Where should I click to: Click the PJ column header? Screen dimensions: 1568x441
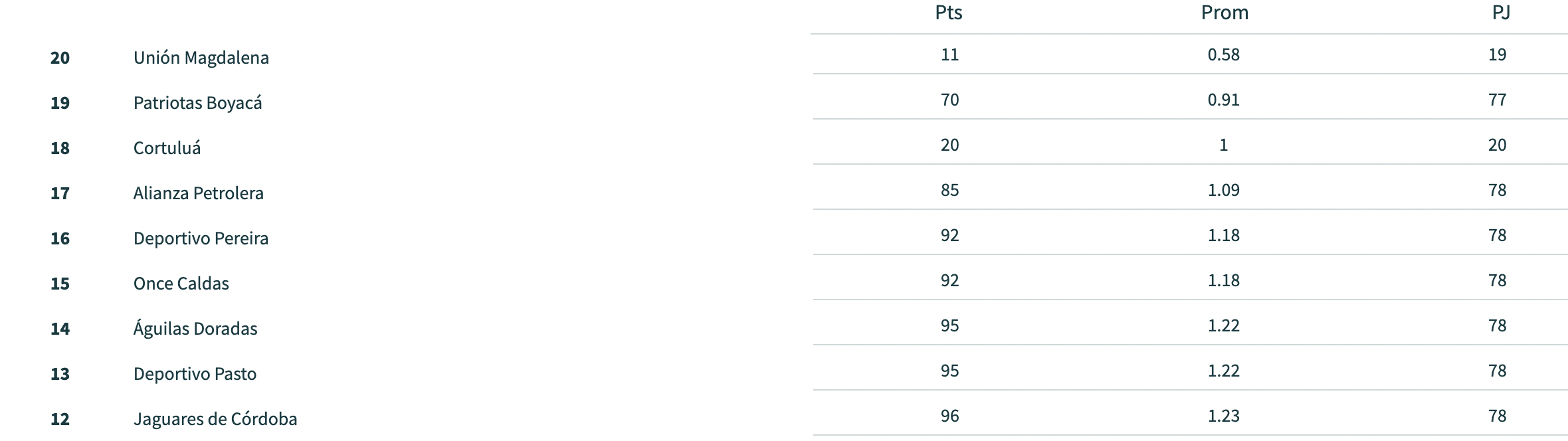(1501, 13)
